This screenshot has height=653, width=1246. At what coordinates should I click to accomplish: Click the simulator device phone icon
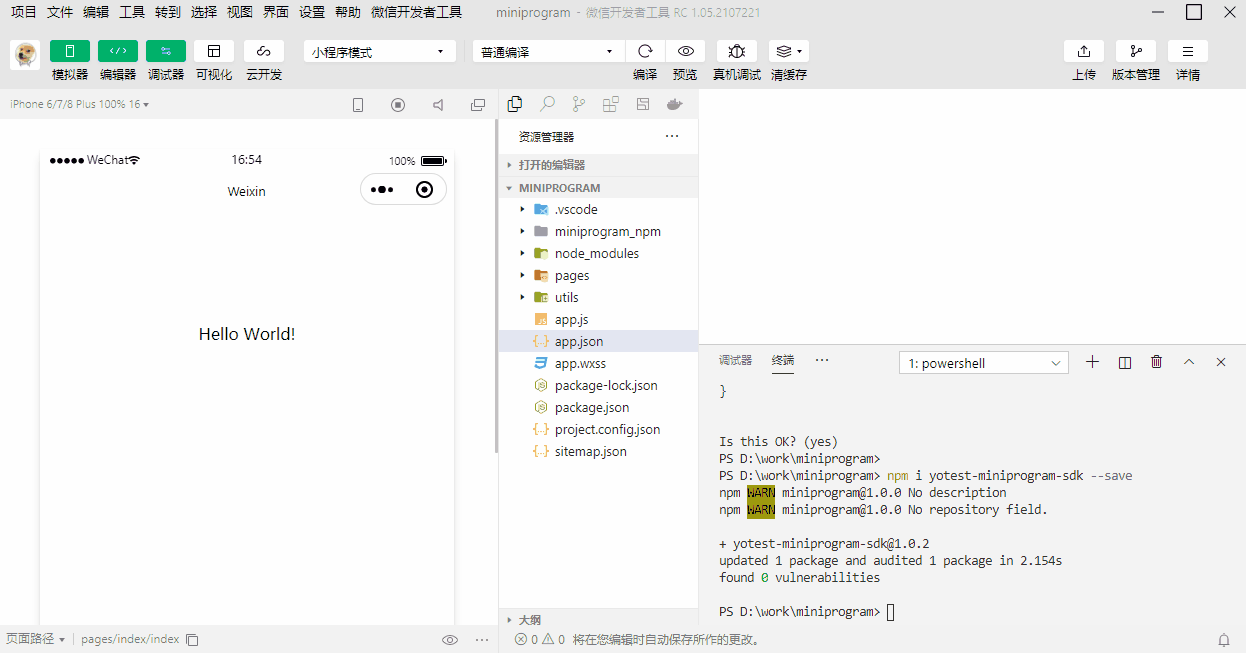[x=358, y=105]
